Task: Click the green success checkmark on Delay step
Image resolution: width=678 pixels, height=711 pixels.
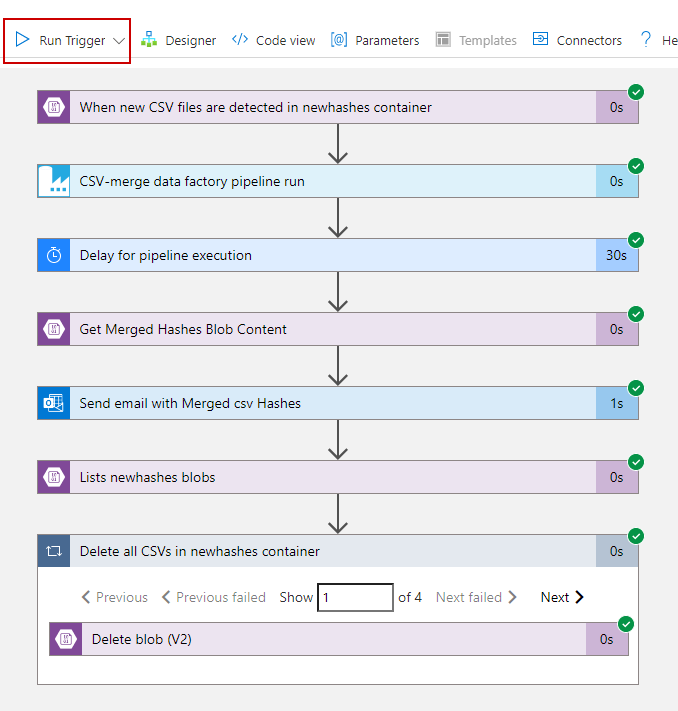Action: click(636, 240)
